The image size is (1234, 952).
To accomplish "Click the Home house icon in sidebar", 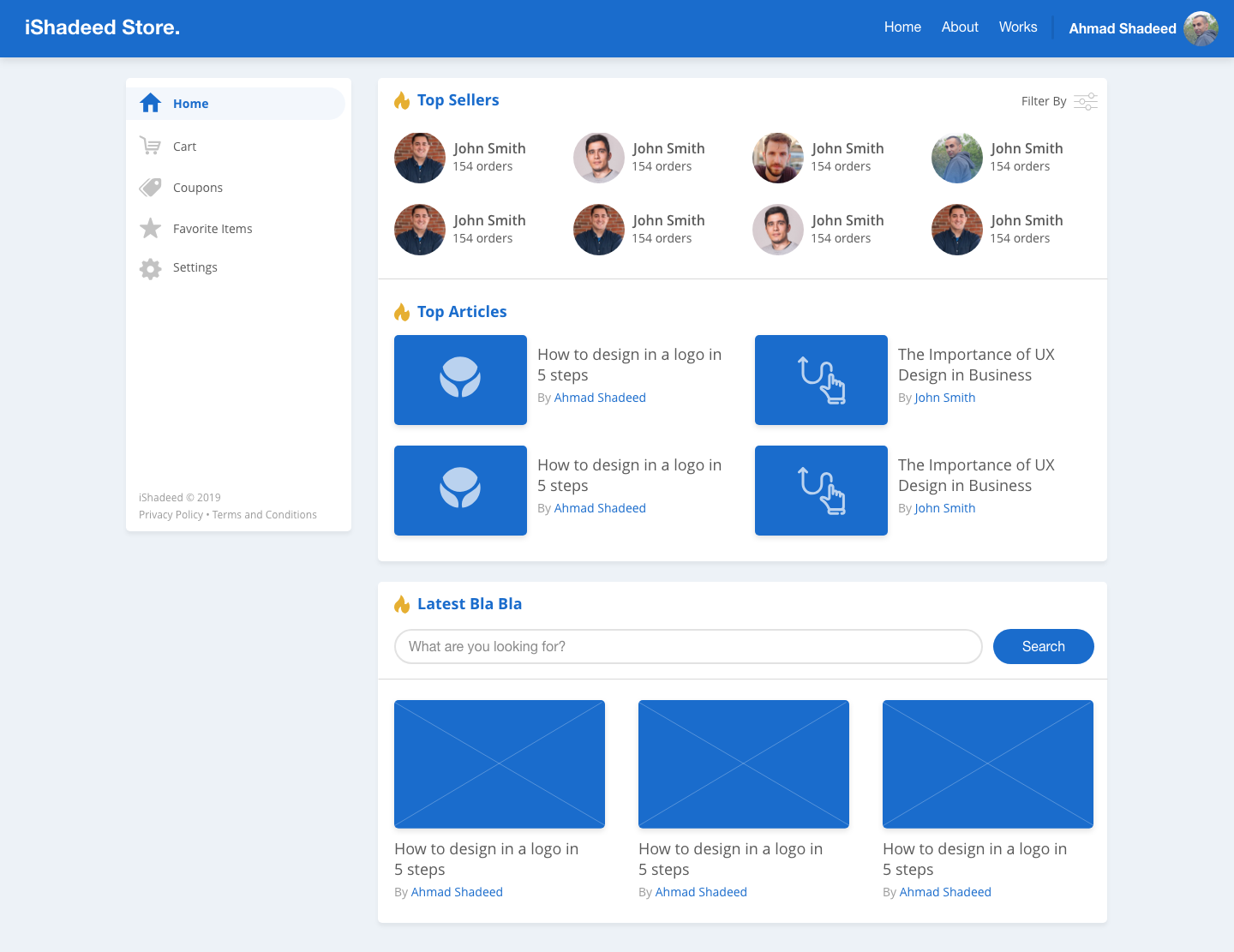I will coord(151,104).
